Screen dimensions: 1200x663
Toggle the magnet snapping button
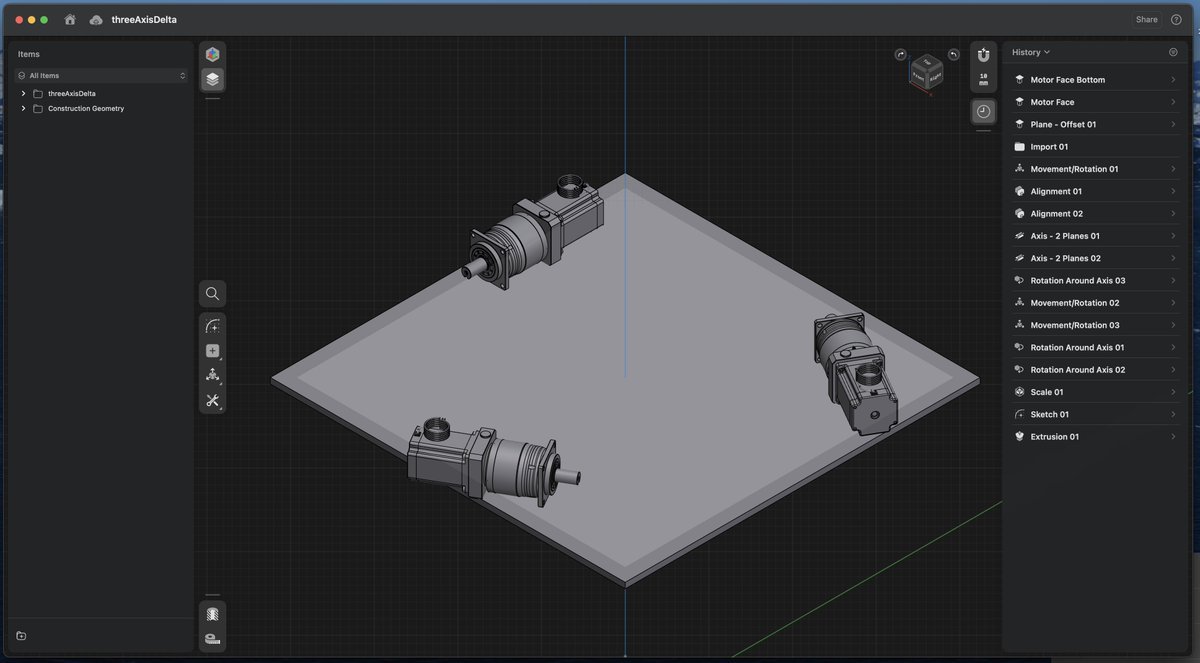pyautogui.click(x=983, y=55)
